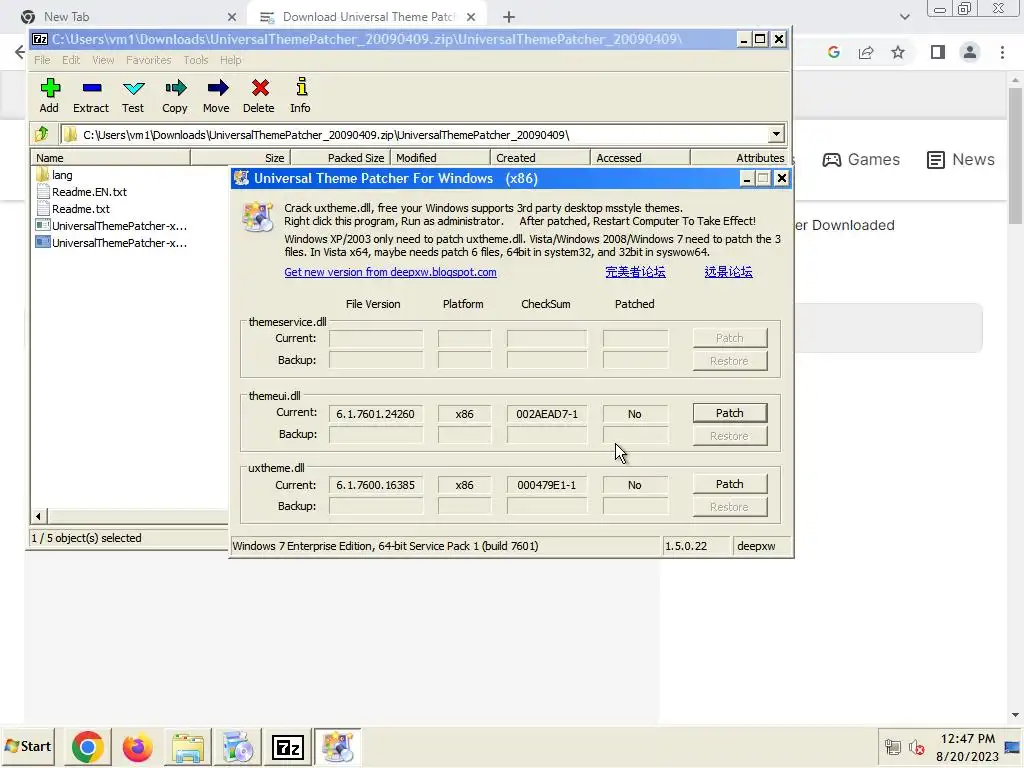Open the Chrome tab search dropdown

(x=904, y=17)
